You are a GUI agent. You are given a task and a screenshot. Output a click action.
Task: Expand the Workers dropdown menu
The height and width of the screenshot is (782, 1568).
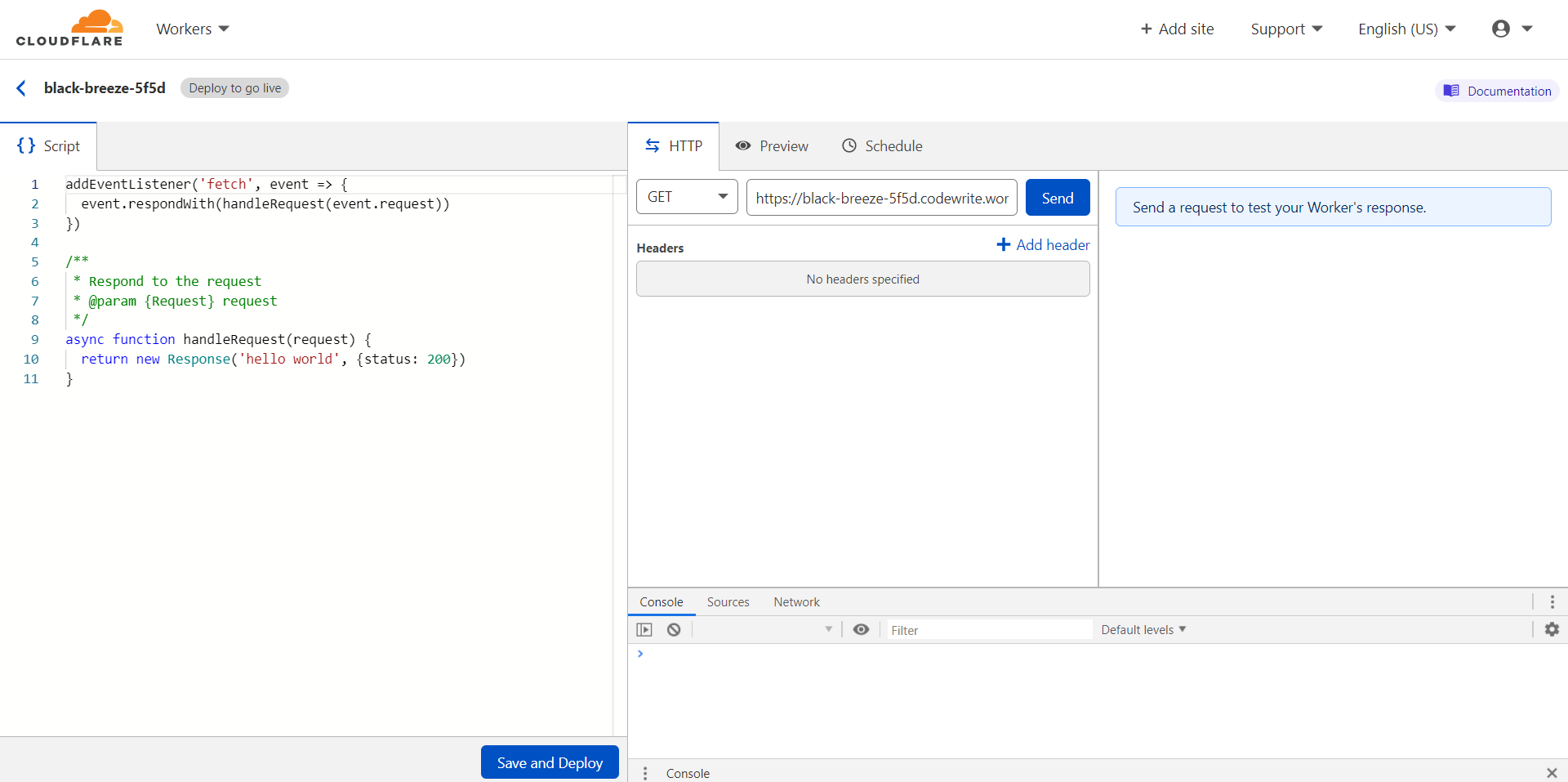pos(193,29)
